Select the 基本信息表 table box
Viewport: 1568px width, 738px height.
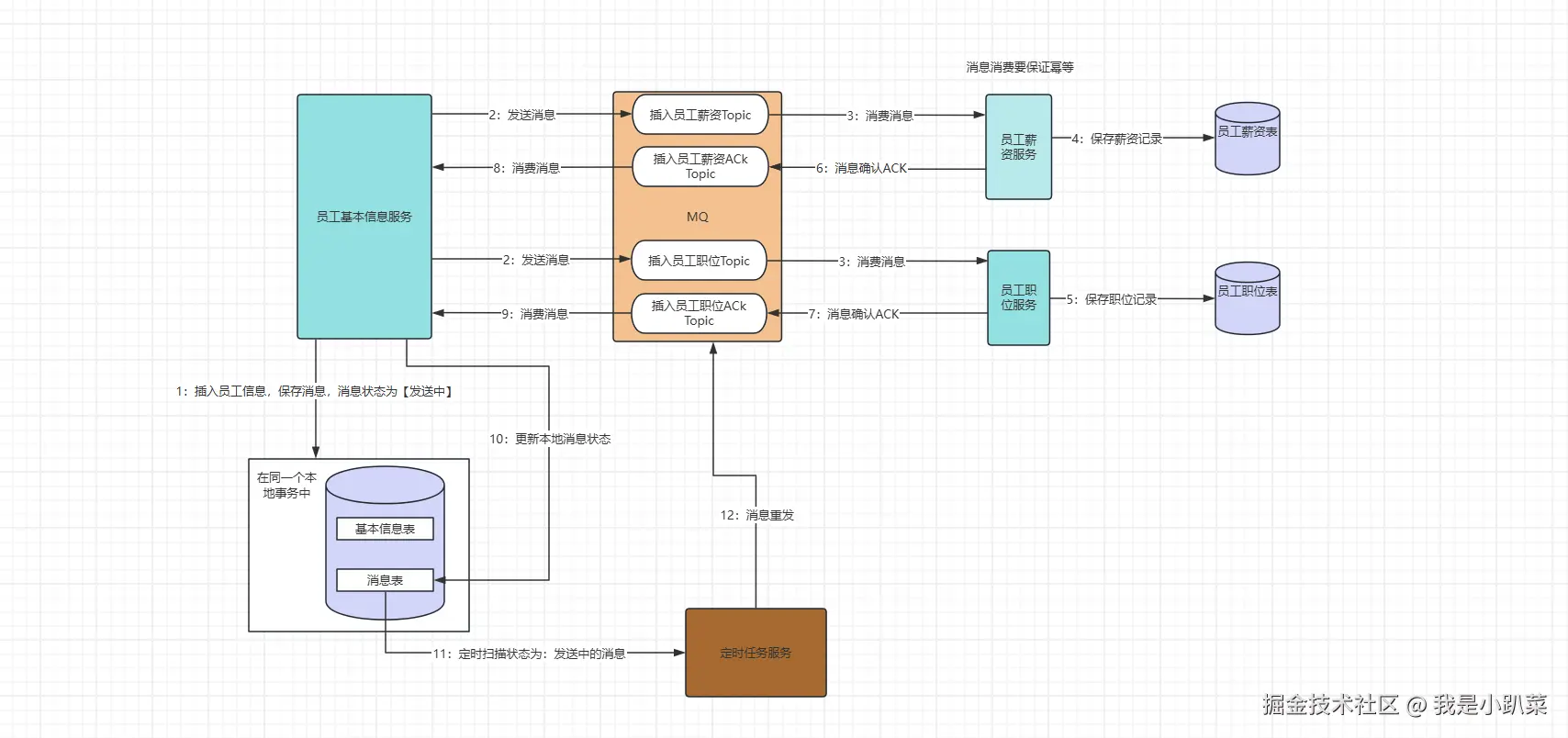(385, 529)
